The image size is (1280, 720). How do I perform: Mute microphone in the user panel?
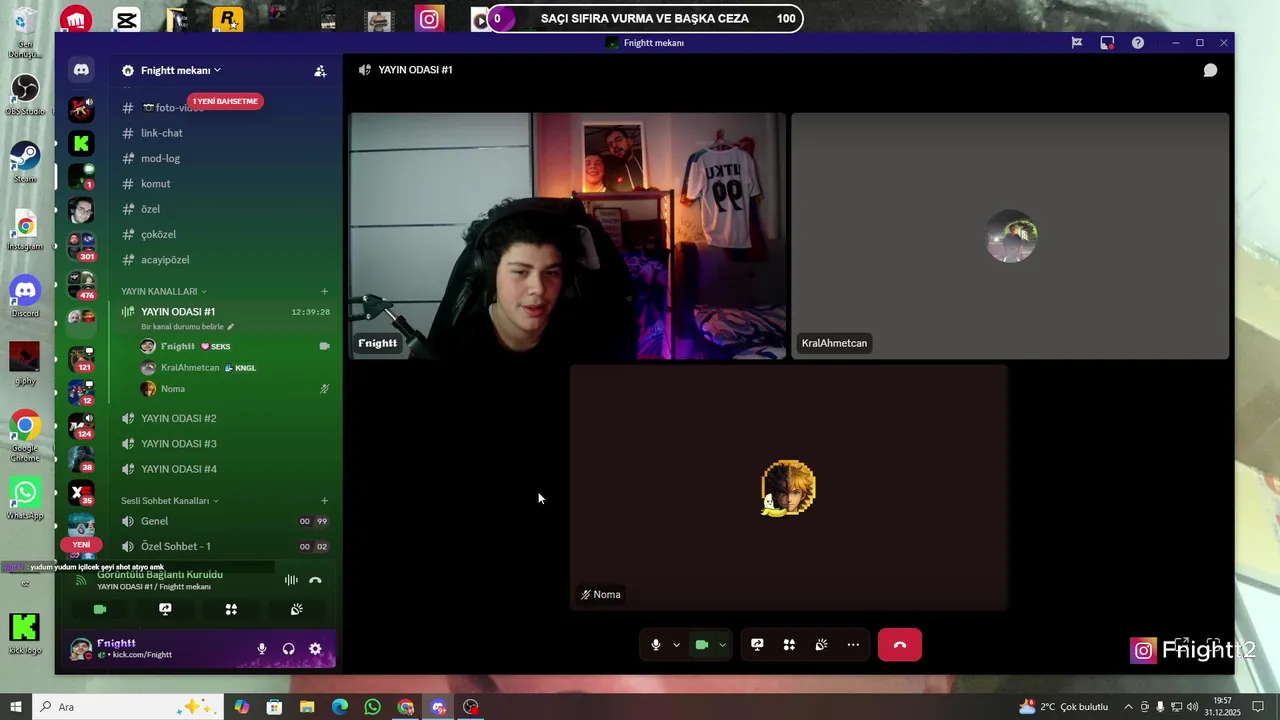click(x=262, y=649)
